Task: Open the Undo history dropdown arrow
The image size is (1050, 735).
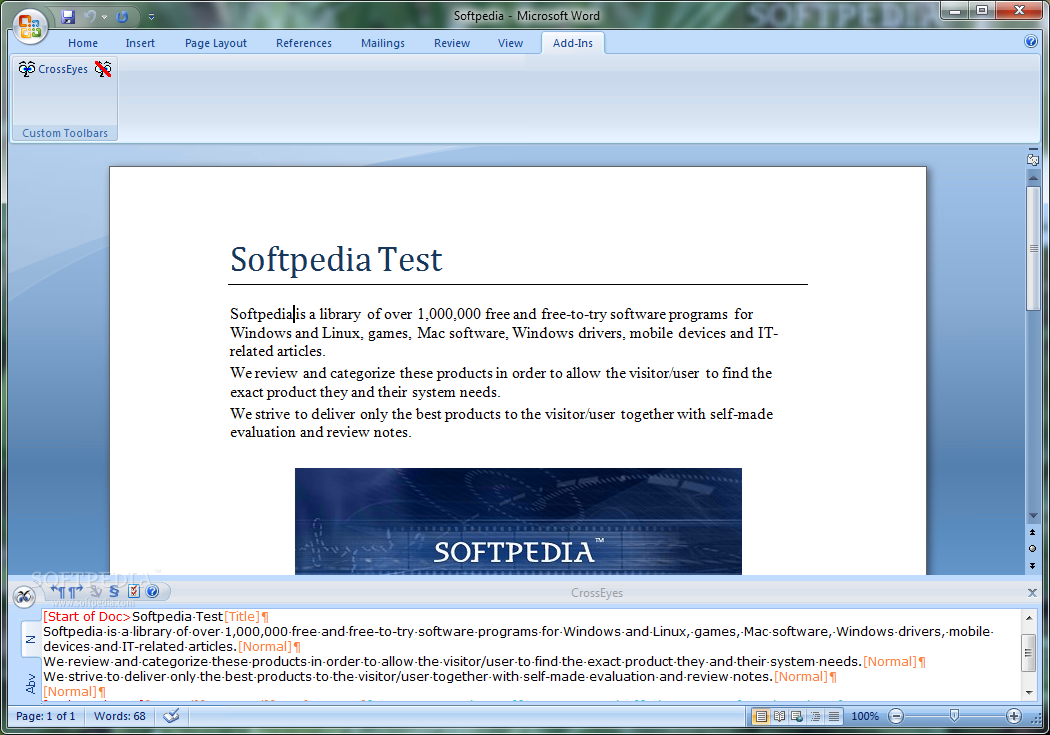Action: [x=104, y=17]
